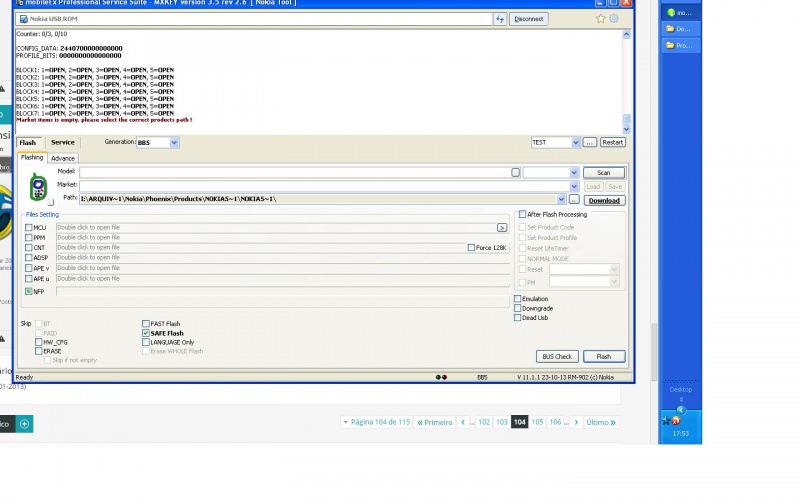
Task: Click the green phone icon
Action: [x=38, y=187]
